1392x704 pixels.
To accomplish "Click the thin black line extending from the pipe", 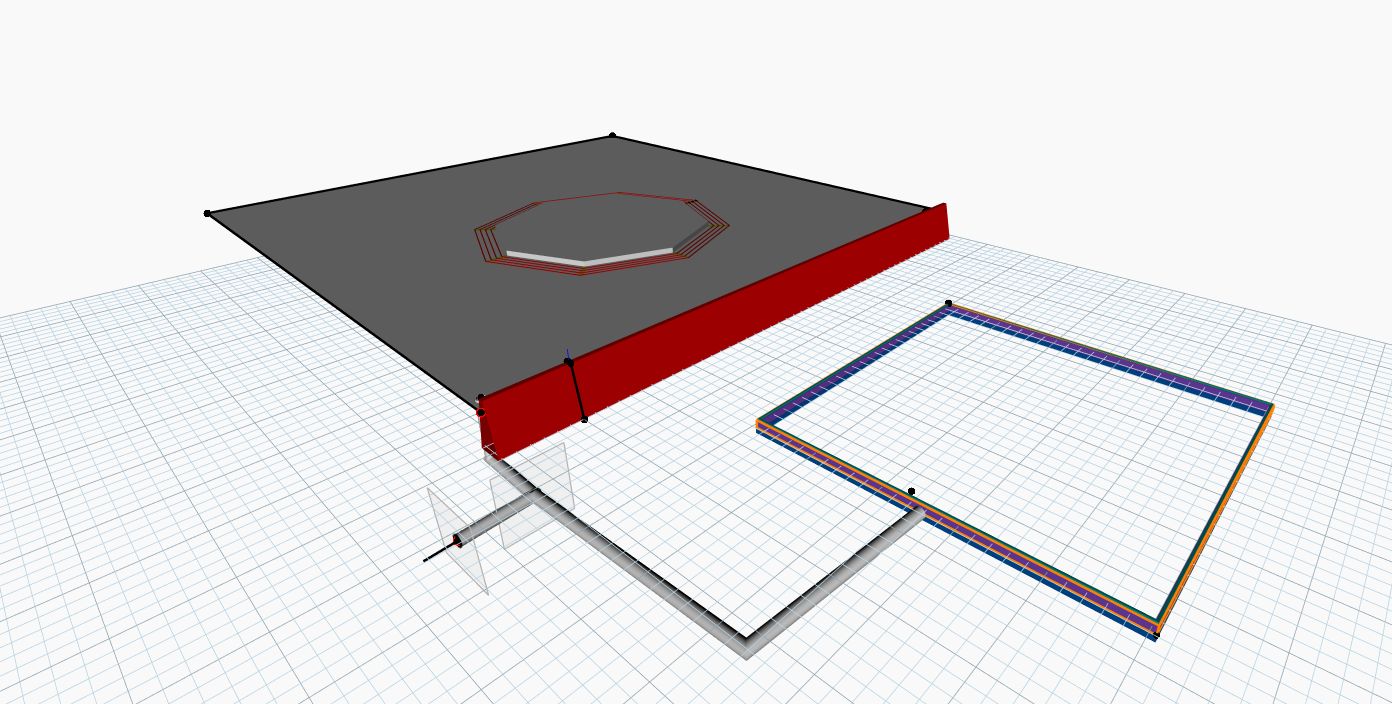I will click(x=438, y=553).
